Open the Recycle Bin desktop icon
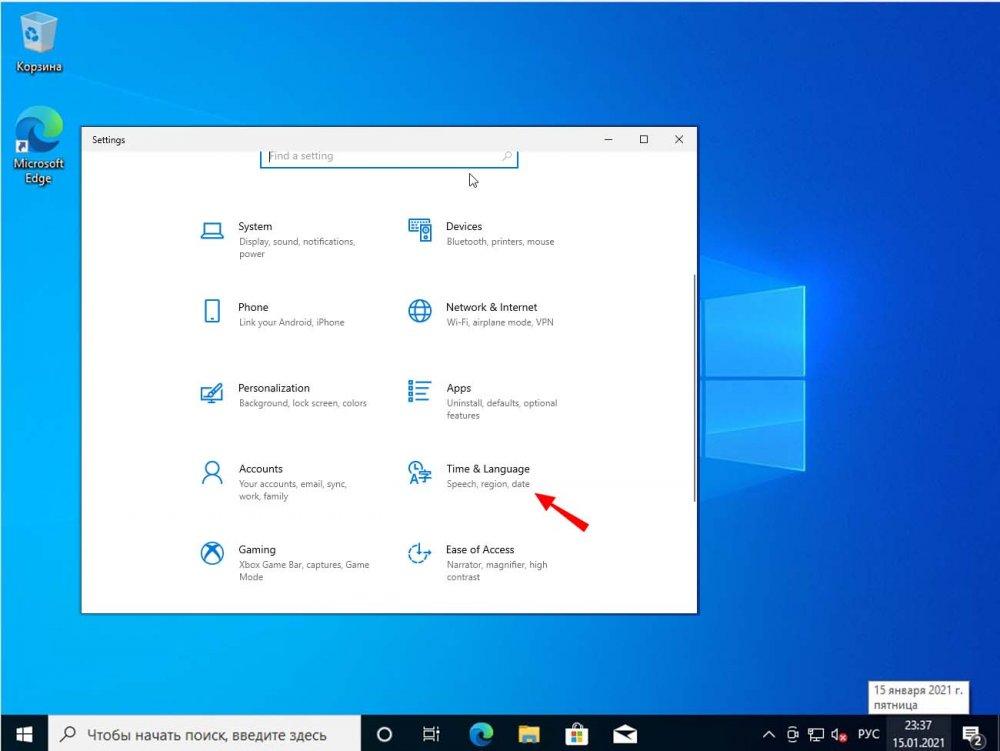This screenshot has width=1000, height=751. click(x=39, y=43)
